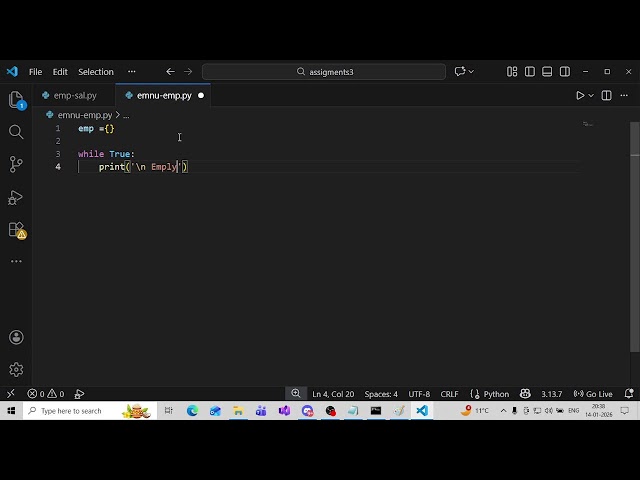Toggle the secondary side bar
The width and height of the screenshot is (640, 480).
click(x=565, y=71)
